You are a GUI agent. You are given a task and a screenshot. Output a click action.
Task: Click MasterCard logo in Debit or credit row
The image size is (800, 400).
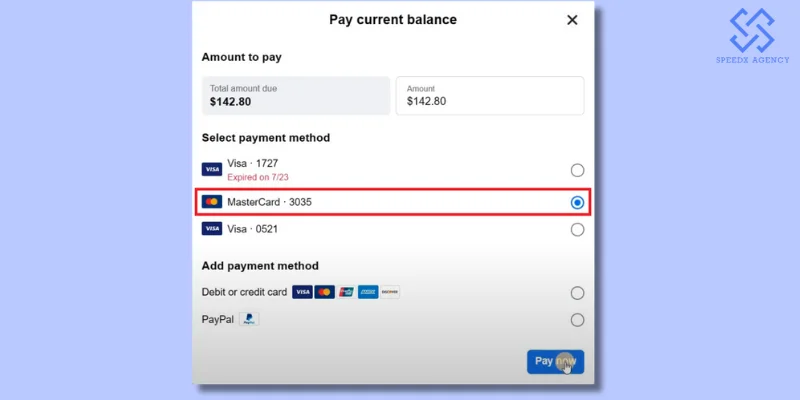(324, 292)
